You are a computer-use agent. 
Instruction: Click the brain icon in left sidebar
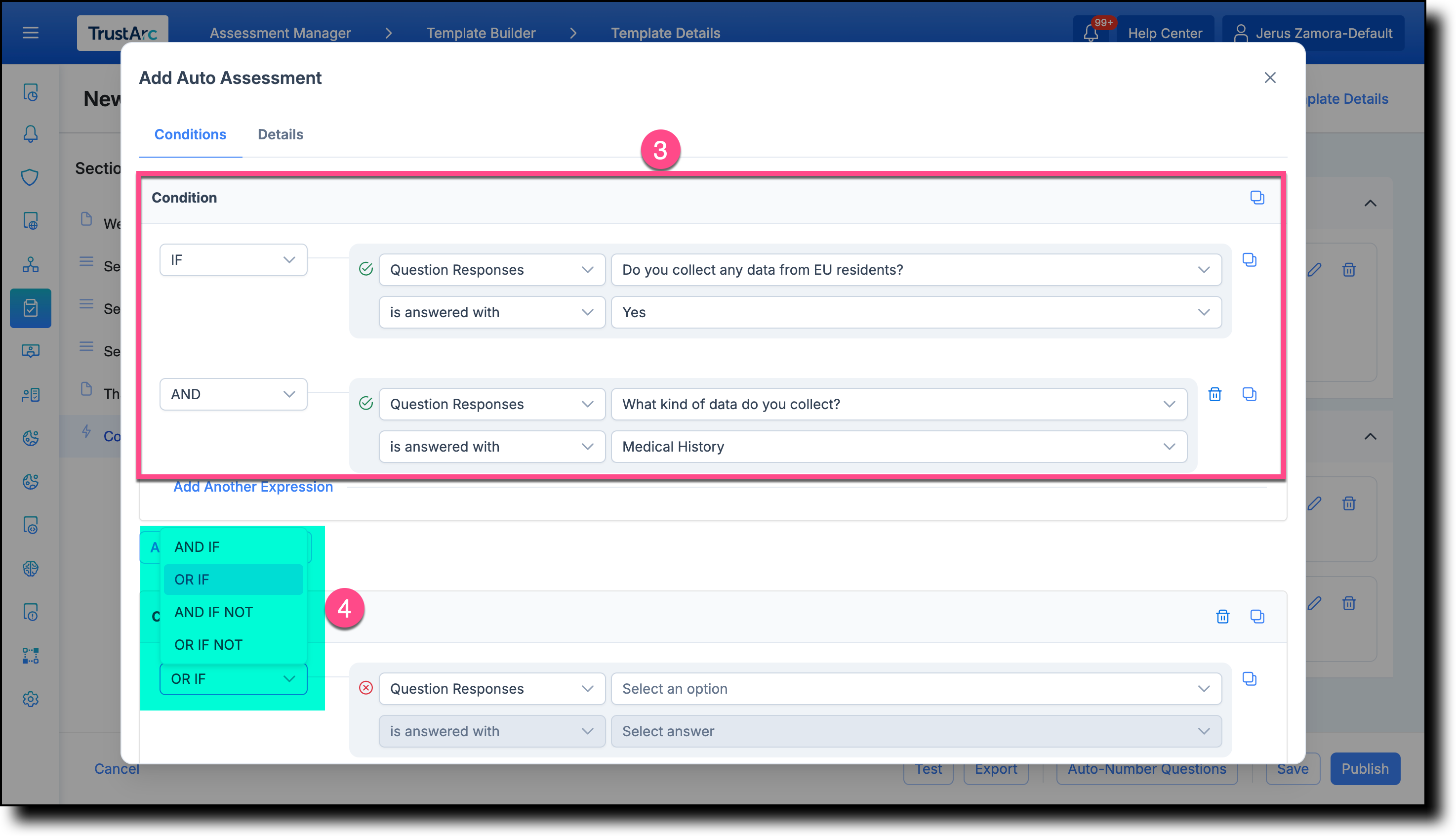point(31,569)
